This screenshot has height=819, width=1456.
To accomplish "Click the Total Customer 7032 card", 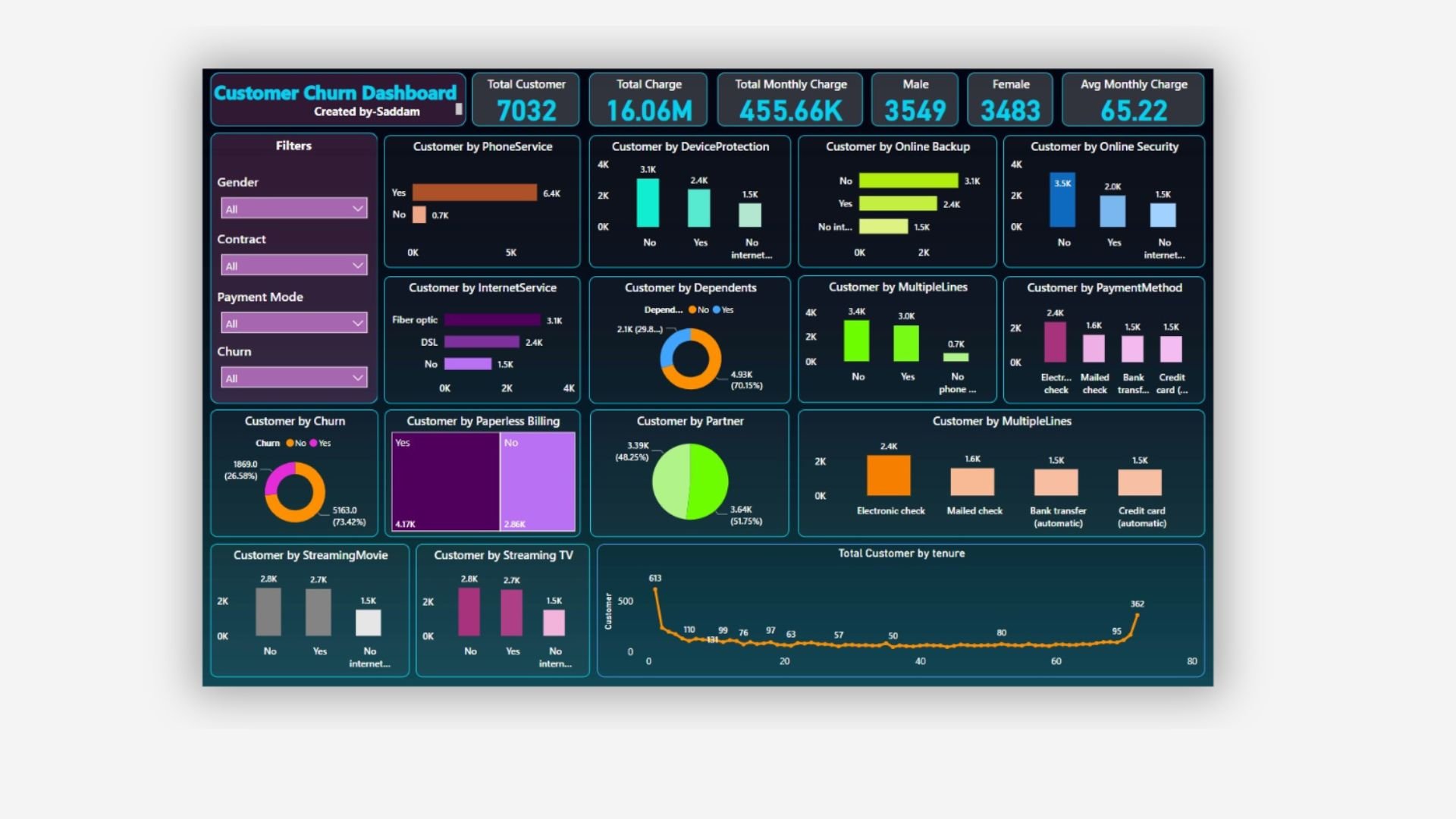I will tap(526, 99).
